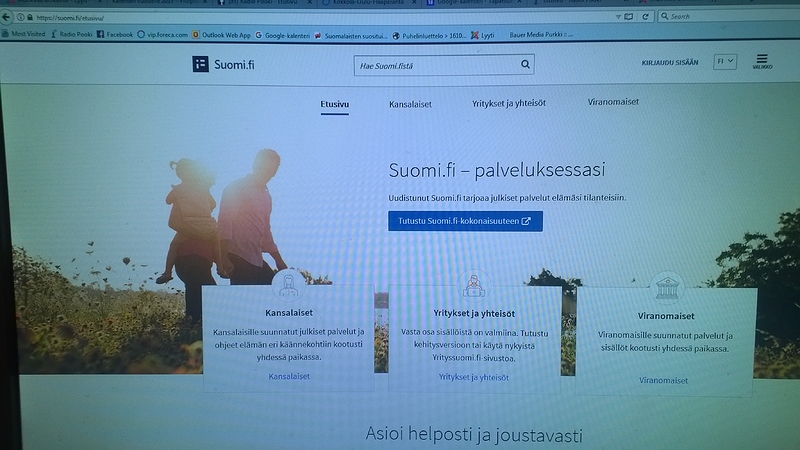The width and height of the screenshot is (800, 450).
Task: Click the magnifier search icon in site search
Action: click(x=526, y=64)
